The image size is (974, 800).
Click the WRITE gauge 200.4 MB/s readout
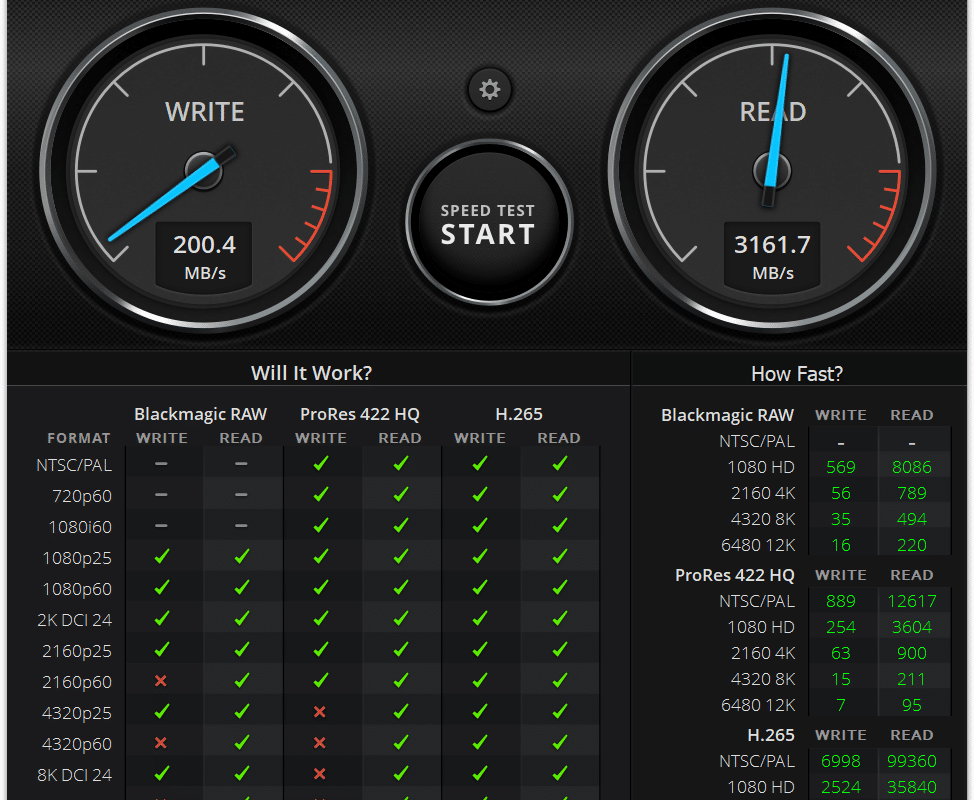(204, 256)
